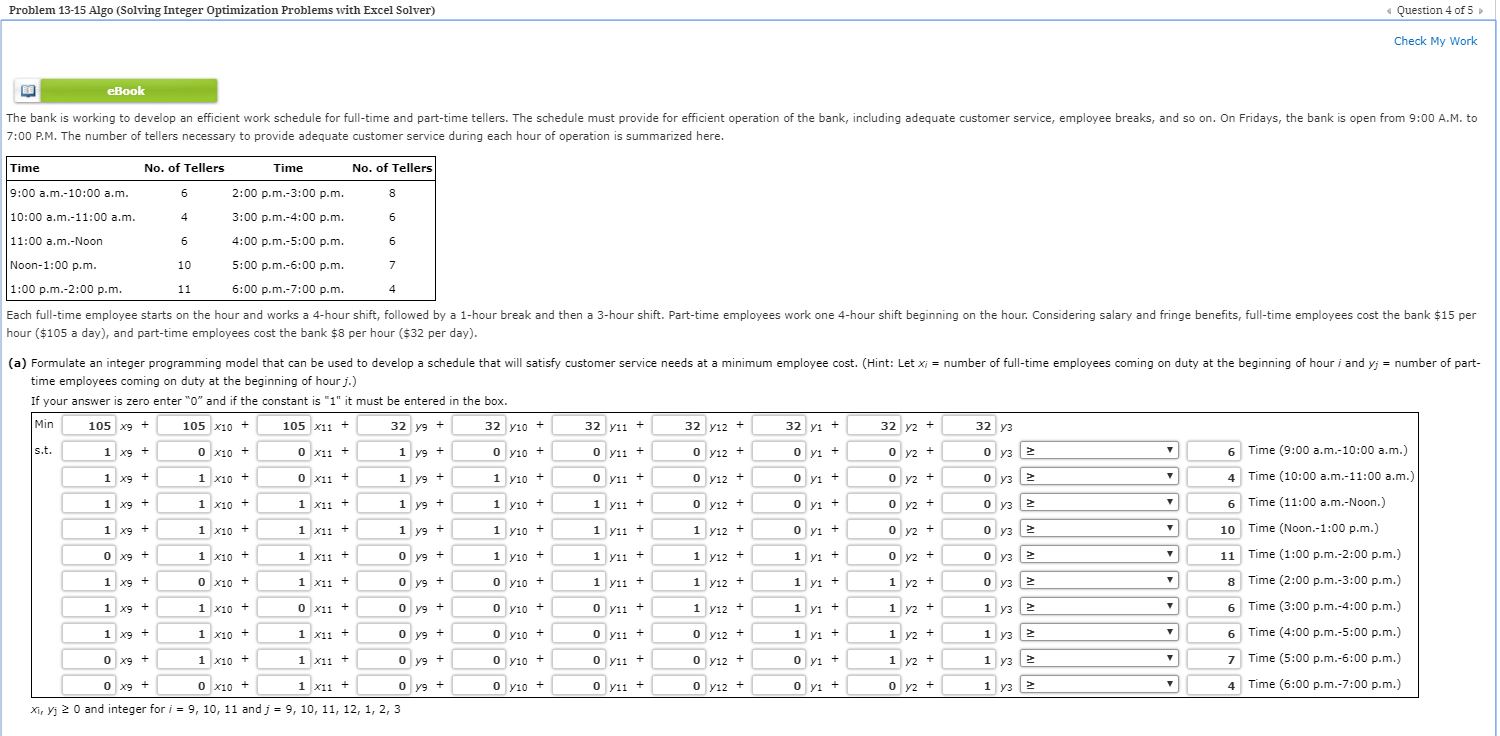Open inequality dropdown for 5:00 p.m.-6:00 p.m. row

coord(1099,659)
